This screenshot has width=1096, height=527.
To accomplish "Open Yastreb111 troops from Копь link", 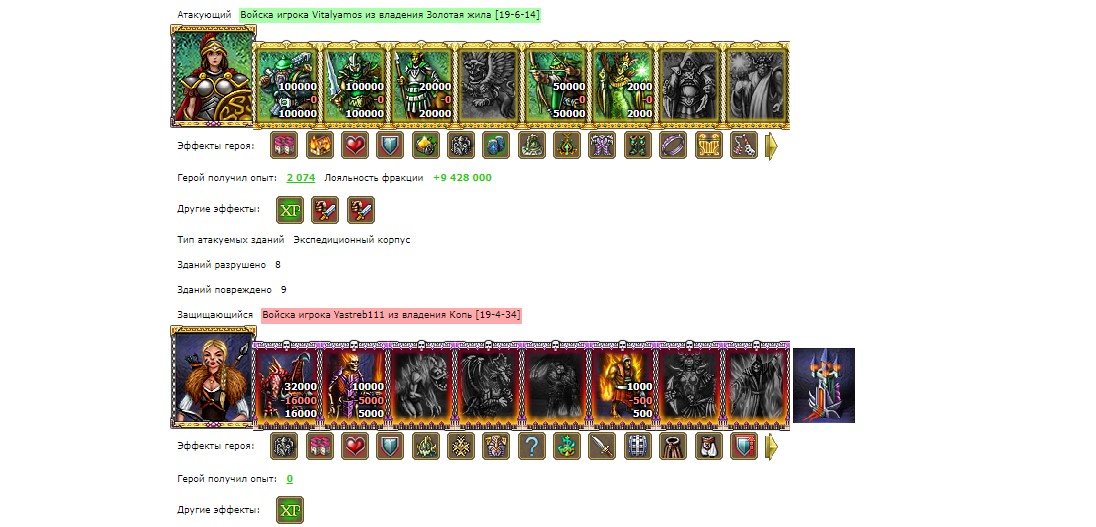I will click(x=391, y=315).
